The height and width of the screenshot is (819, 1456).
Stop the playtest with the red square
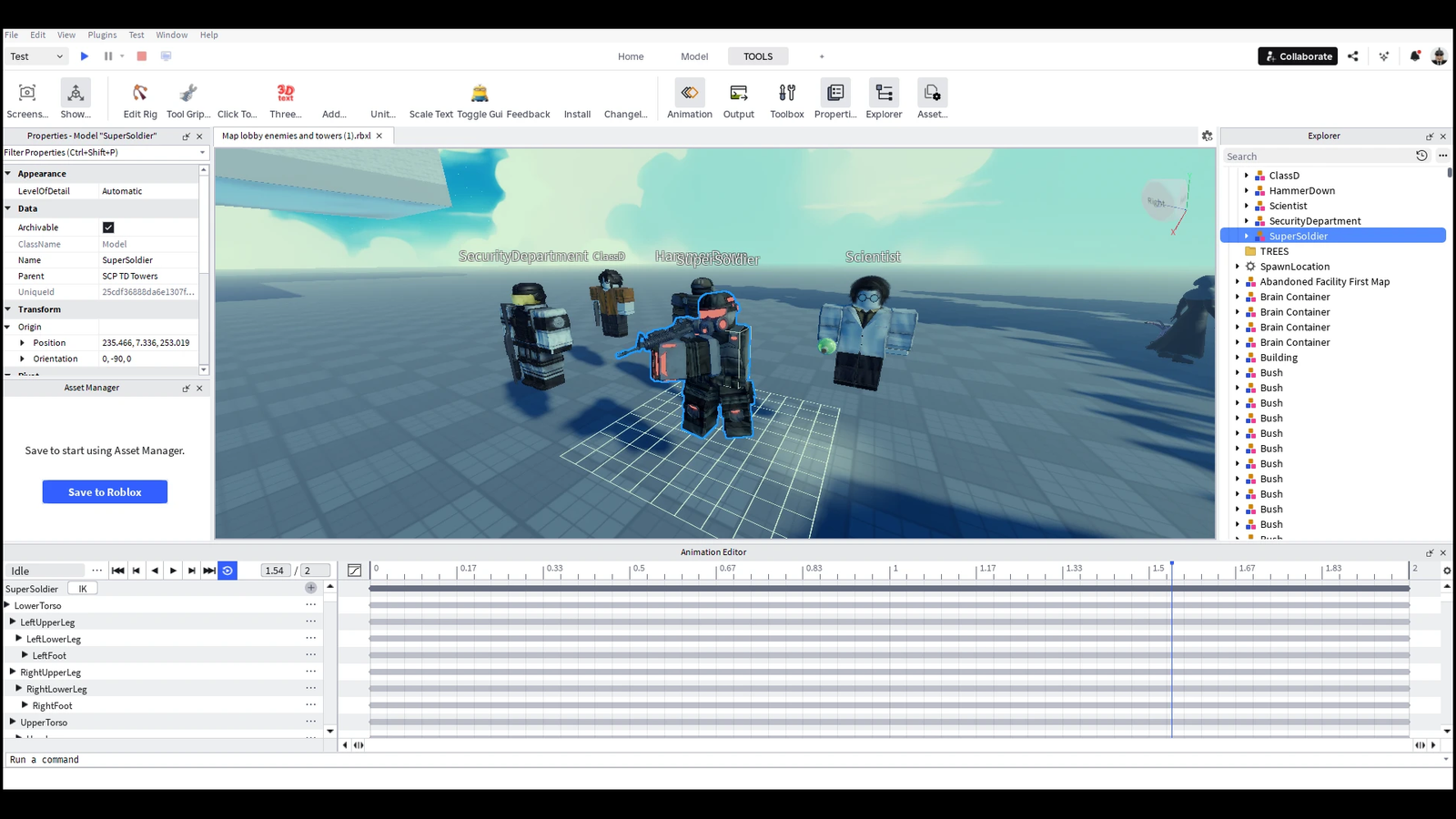tap(142, 56)
